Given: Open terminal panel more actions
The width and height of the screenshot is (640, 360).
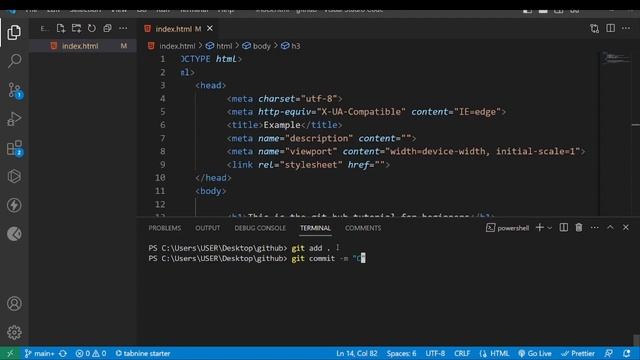Looking at the screenshot, I should pos(594,227).
